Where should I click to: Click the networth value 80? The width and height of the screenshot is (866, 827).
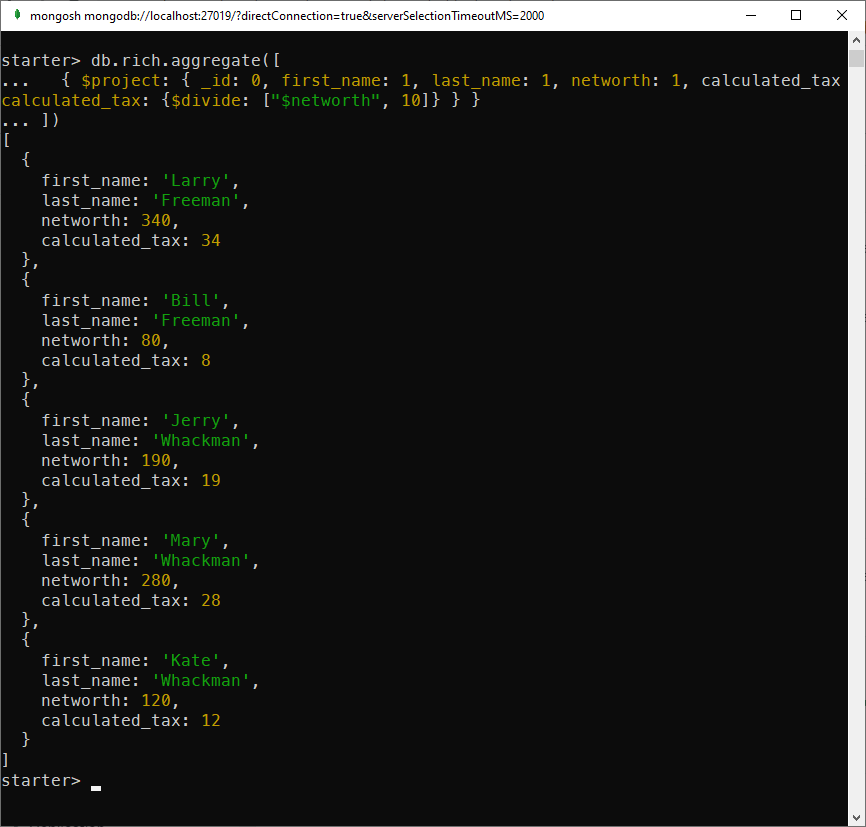(151, 340)
